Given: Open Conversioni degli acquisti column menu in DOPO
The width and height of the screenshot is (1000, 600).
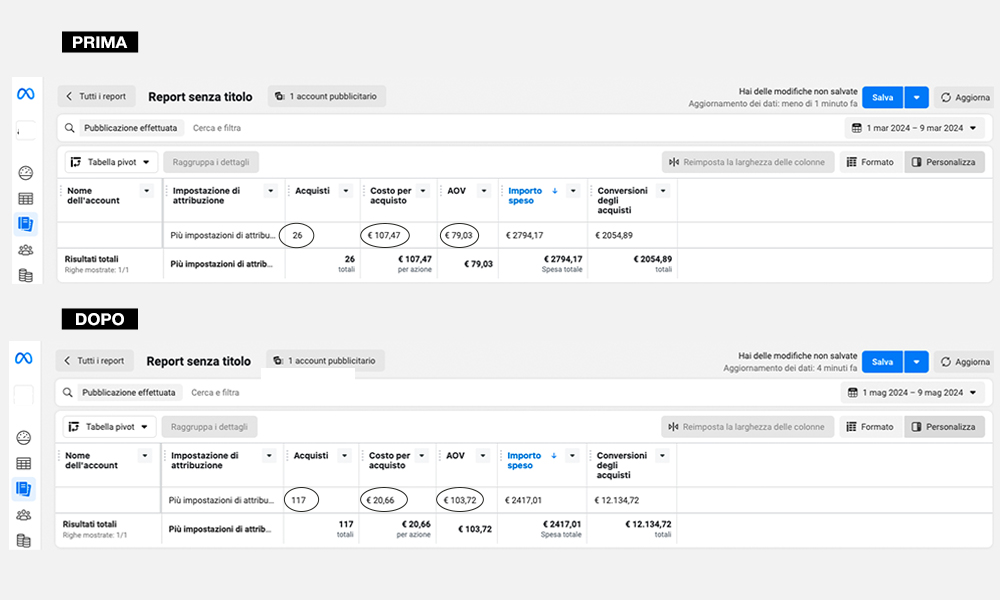Looking at the screenshot, I should point(662,455).
